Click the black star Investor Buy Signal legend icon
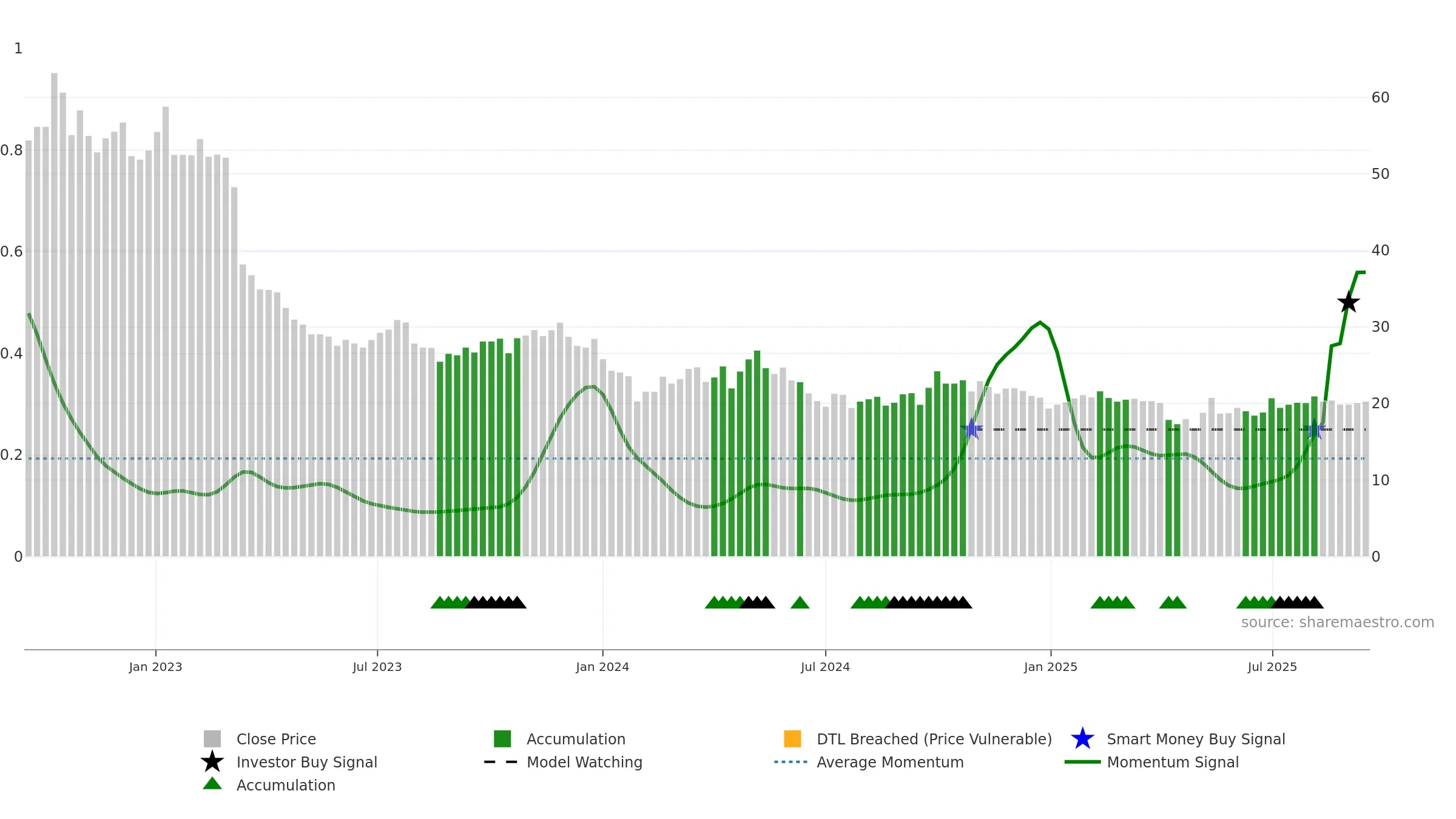The height and width of the screenshot is (819, 1456). coord(212,762)
